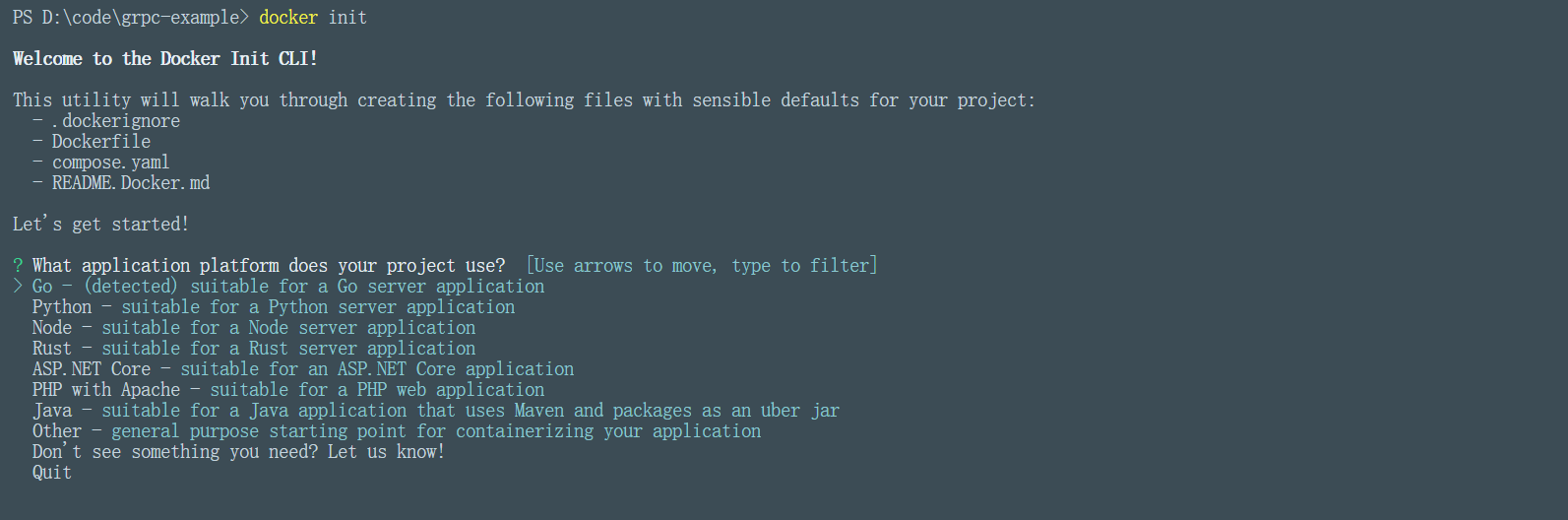Select the Go detected platform option
The image size is (1568, 520).
coord(287,287)
